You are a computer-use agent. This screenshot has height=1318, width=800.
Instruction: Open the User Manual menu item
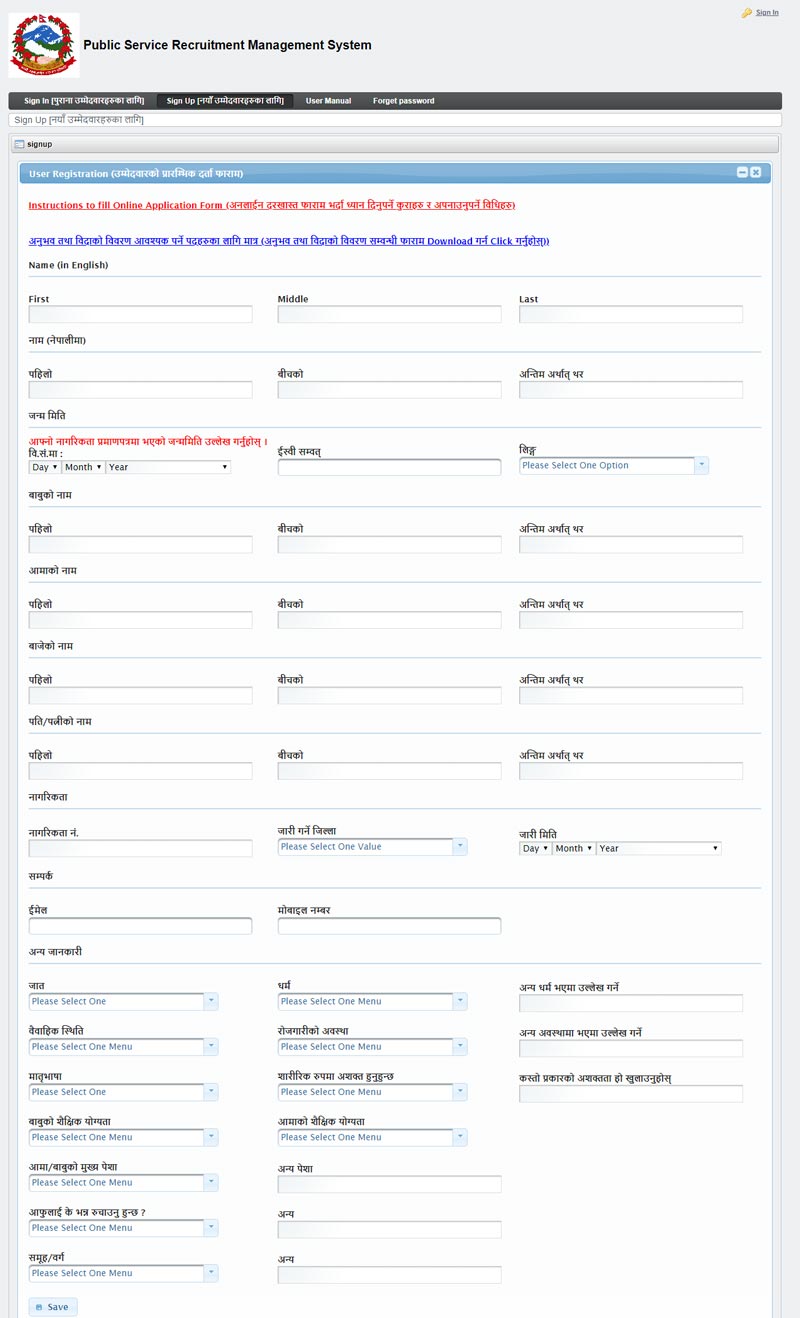click(328, 101)
